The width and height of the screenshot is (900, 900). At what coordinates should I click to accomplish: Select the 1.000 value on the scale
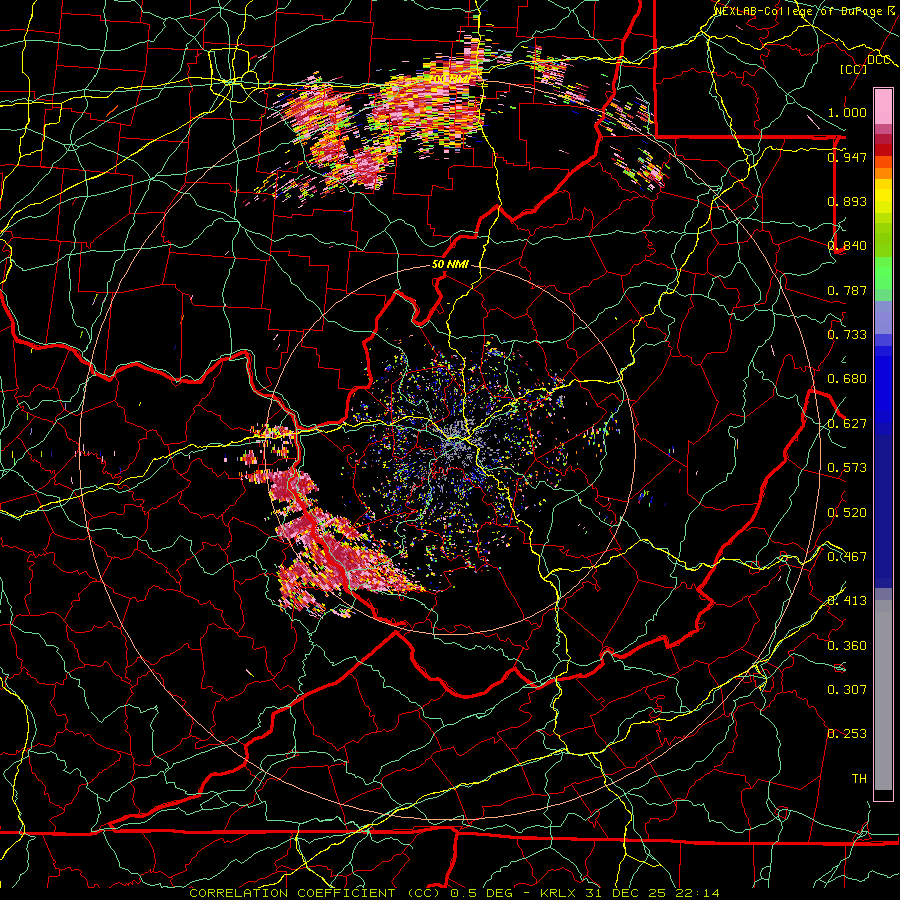click(847, 112)
